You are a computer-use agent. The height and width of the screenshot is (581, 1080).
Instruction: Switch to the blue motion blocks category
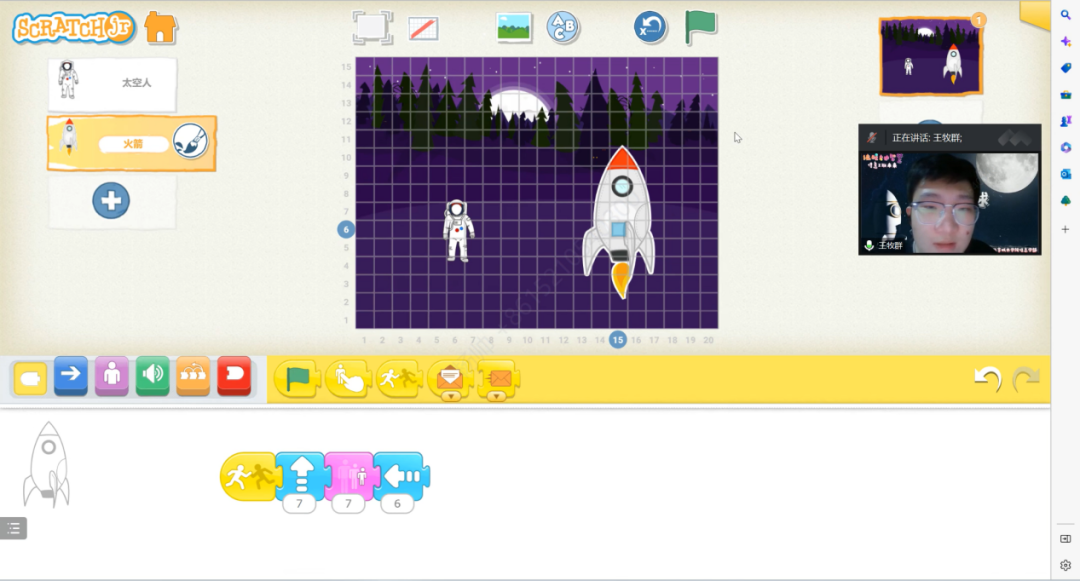pos(71,376)
